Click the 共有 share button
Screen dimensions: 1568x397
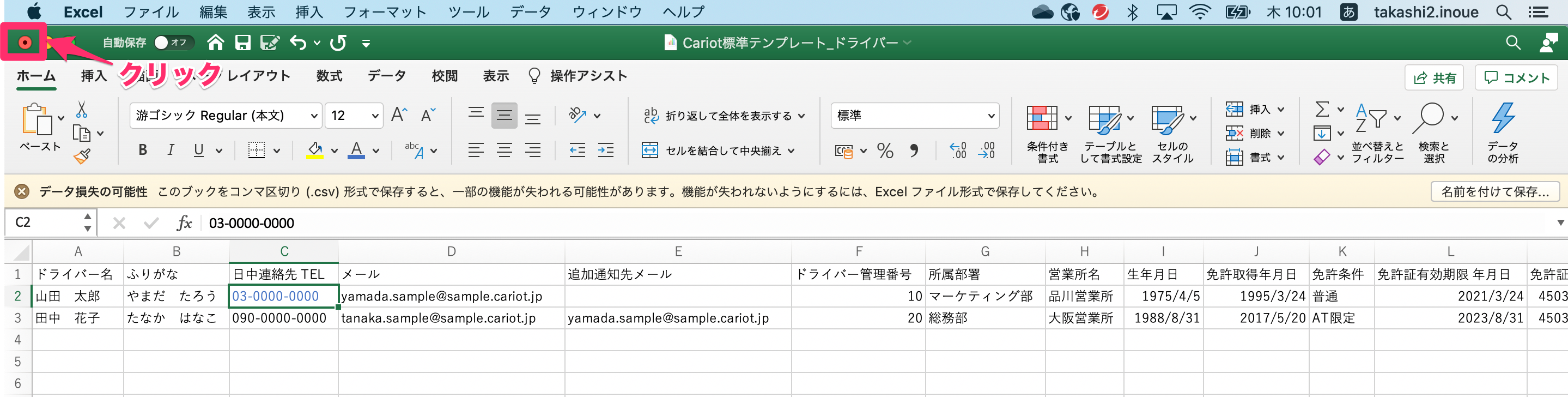coord(1435,78)
